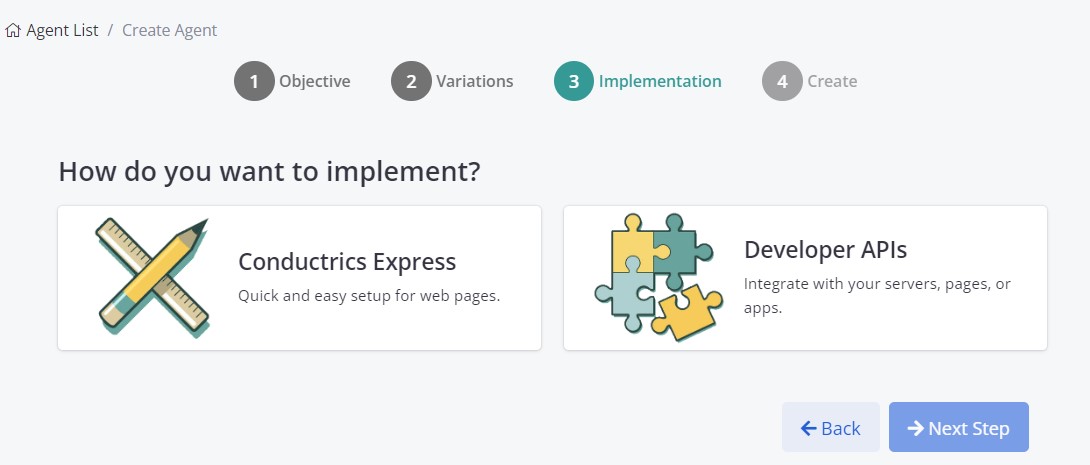The height and width of the screenshot is (465, 1090).
Task: Jump to the Create step label
Action: (x=832, y=81)
